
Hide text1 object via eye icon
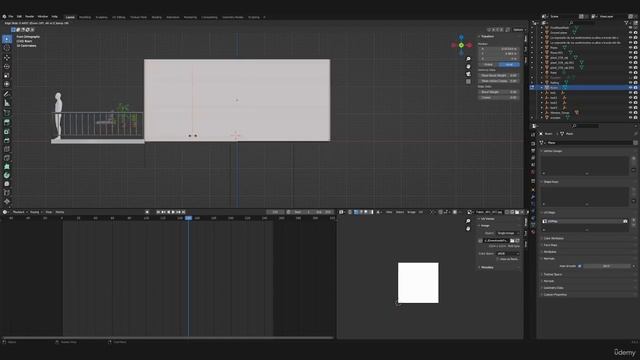pyautogui.click(x=630, y=98)
